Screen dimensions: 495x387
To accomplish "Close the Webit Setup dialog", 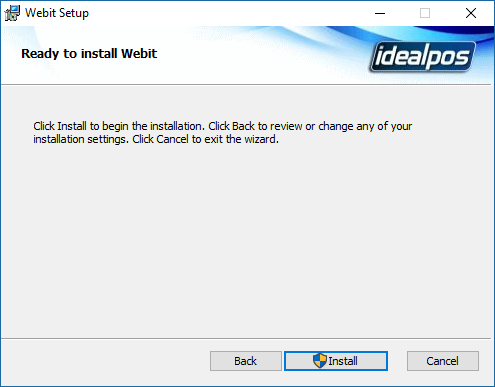I will [x=471, y=13].
